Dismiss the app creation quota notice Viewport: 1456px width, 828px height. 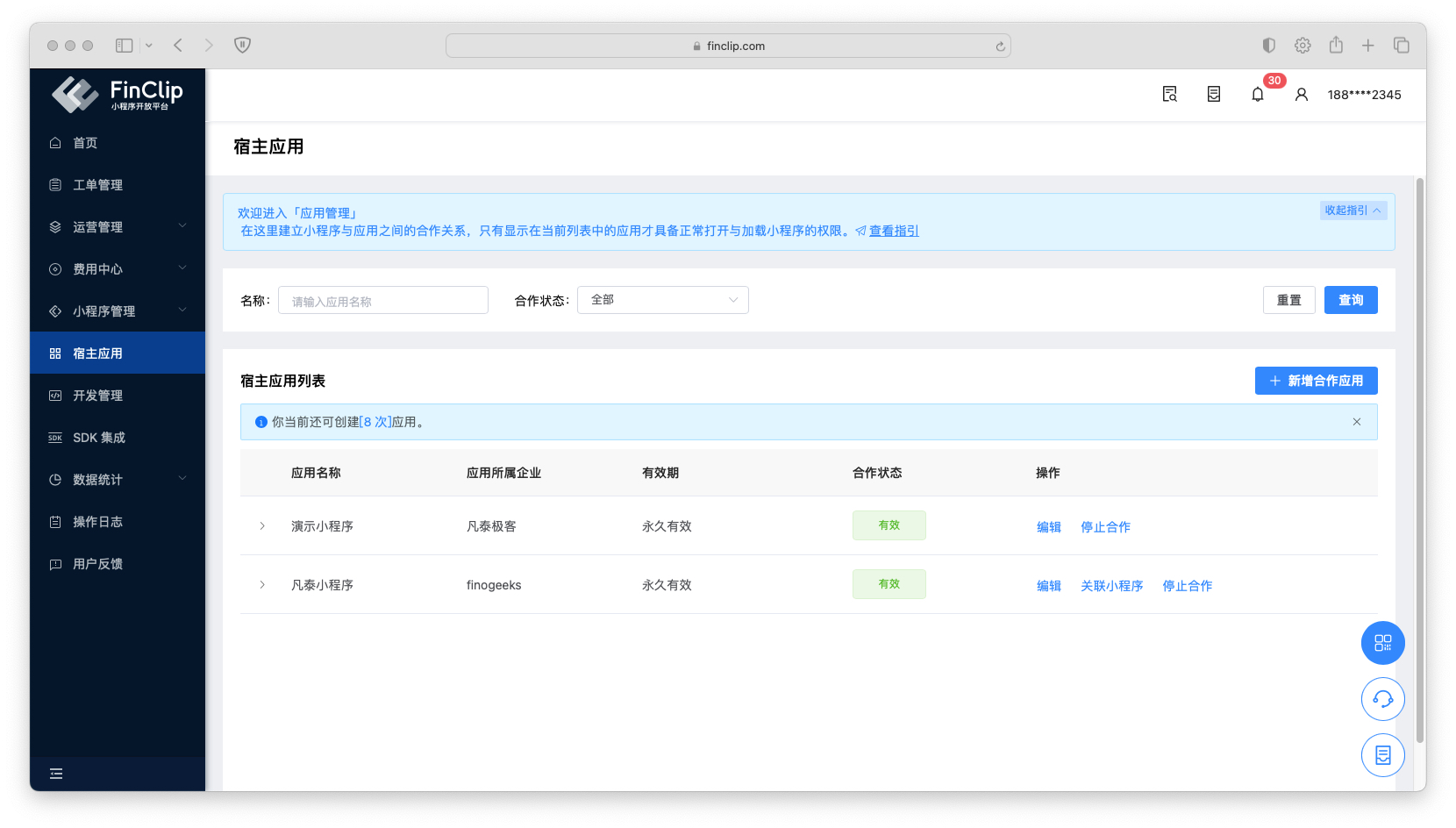click(1356, 422)
